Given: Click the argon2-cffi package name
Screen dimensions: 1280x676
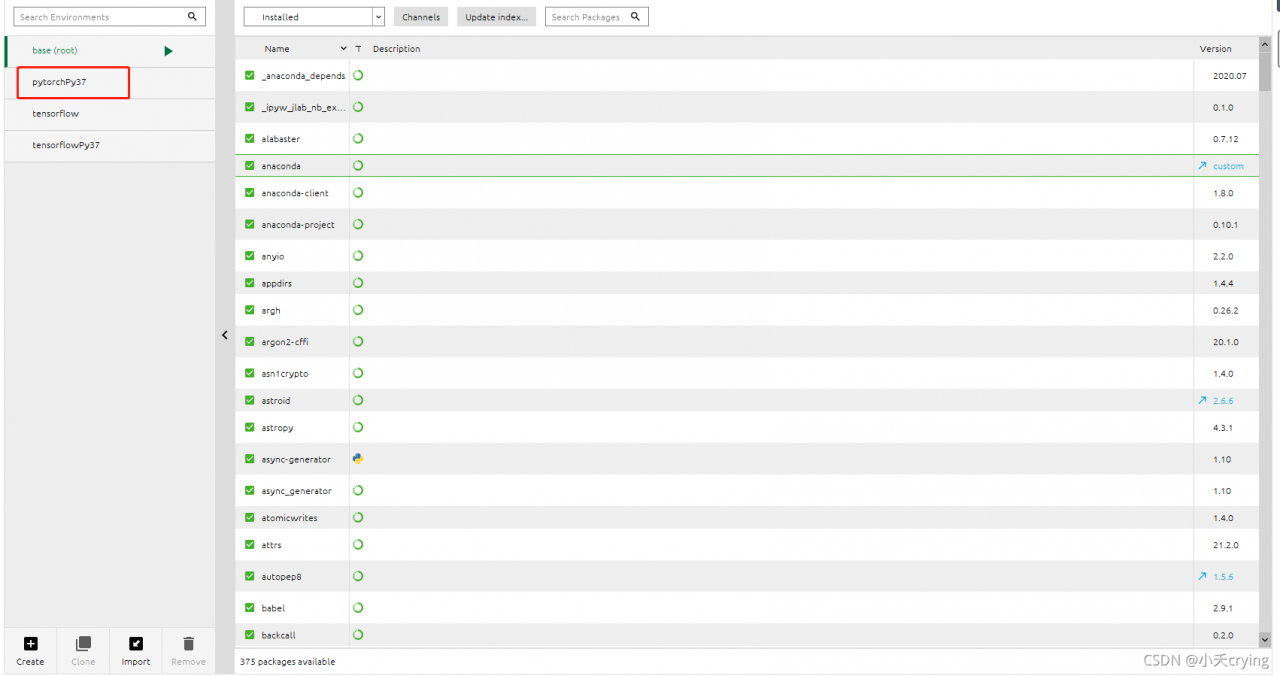Looking at the screenshot, I should pos(285,342).
